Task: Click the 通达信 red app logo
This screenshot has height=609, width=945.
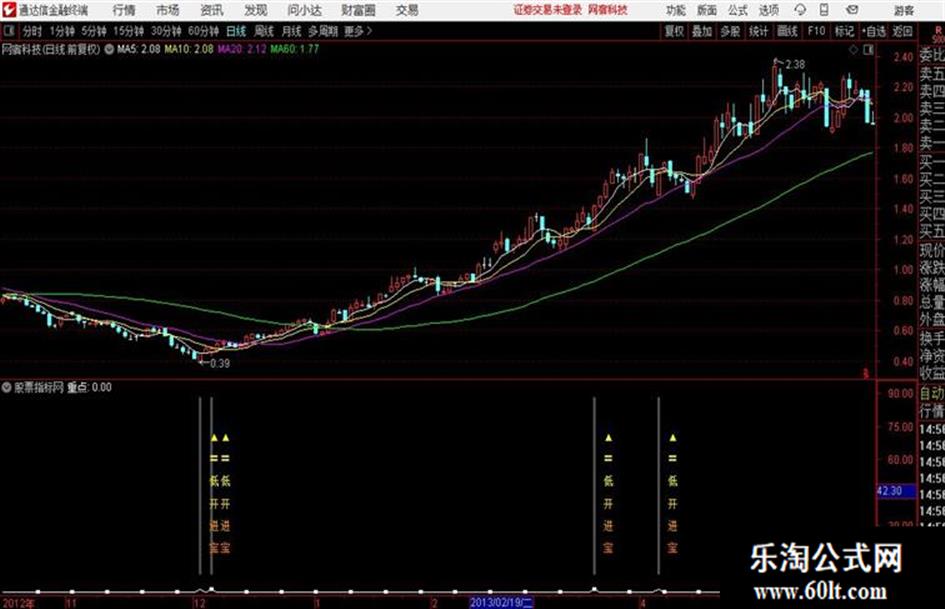Action: pos(9,10)
